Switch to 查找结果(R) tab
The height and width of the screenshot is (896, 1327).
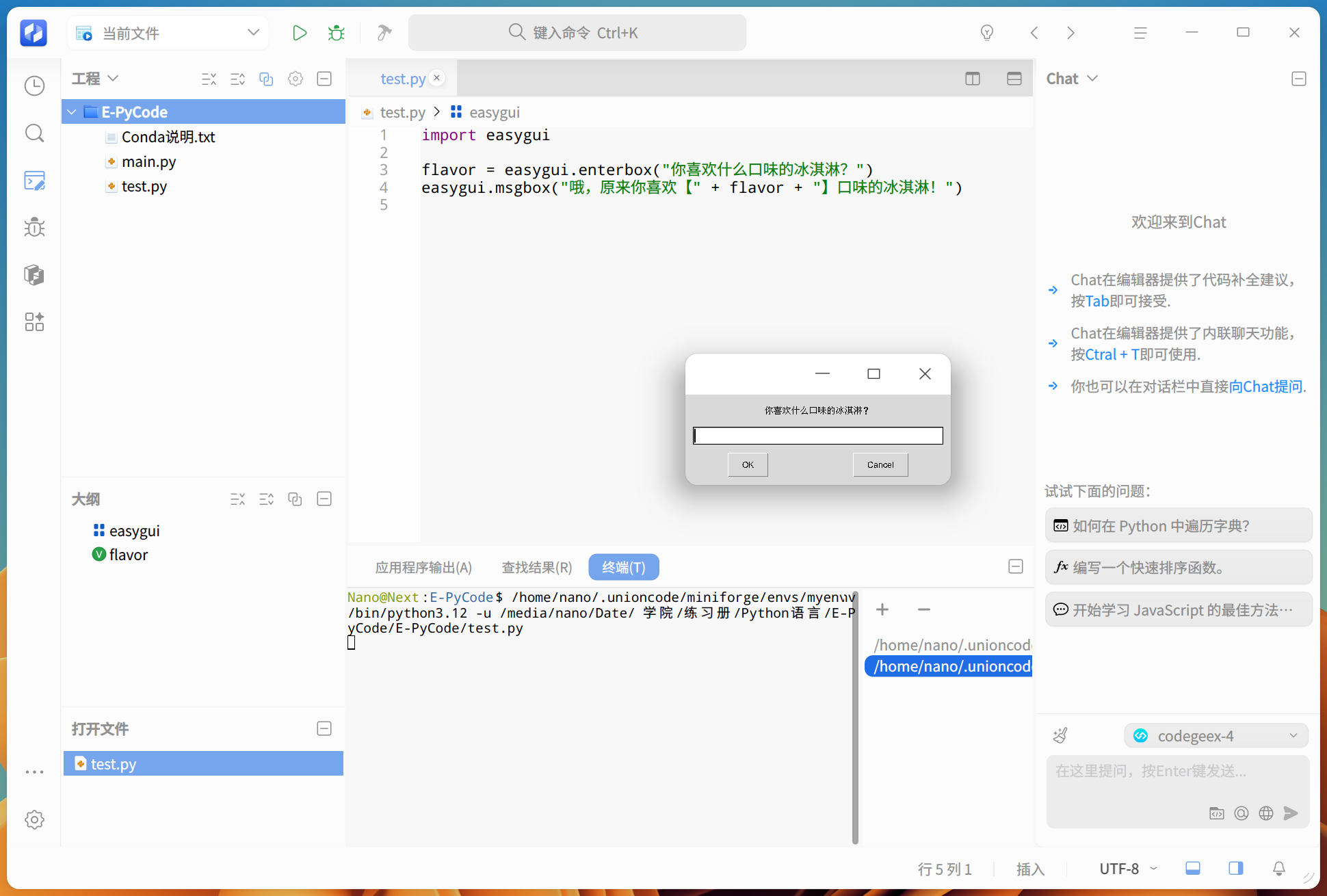pos(537,567)
